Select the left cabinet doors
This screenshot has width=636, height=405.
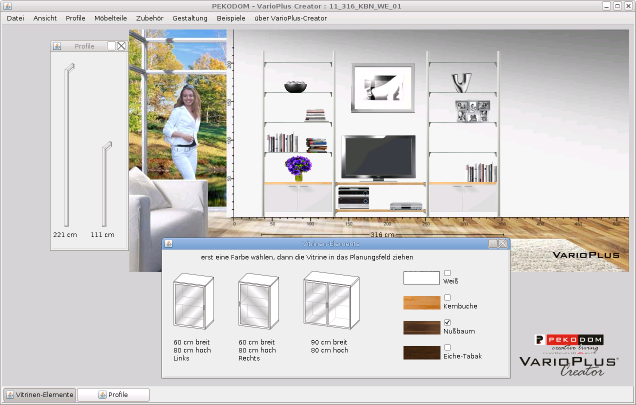[x=298, y=198]
